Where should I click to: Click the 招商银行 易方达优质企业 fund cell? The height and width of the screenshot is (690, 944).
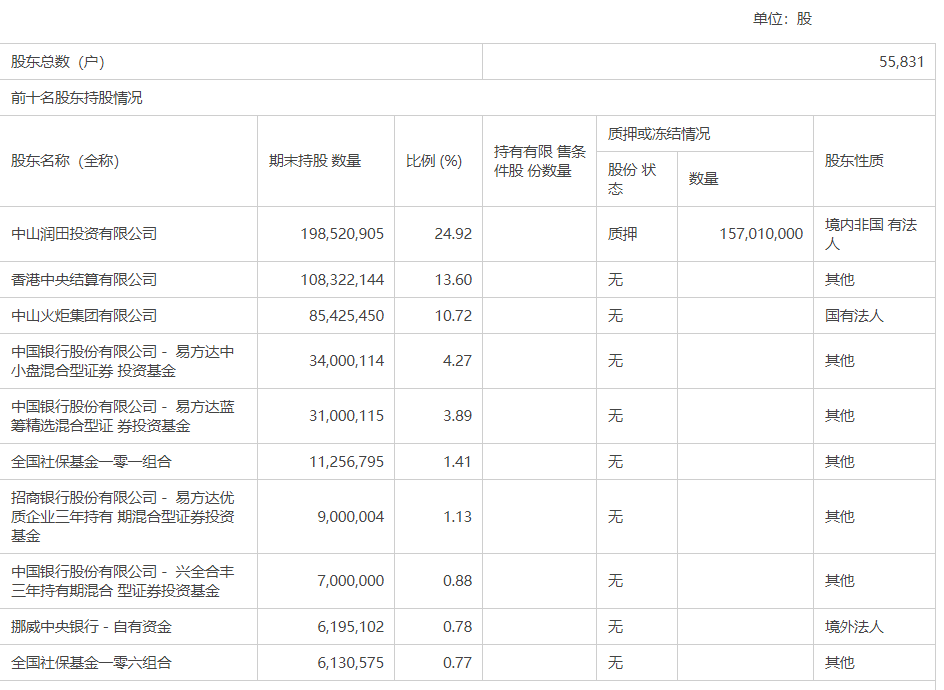tap(123, 517)
